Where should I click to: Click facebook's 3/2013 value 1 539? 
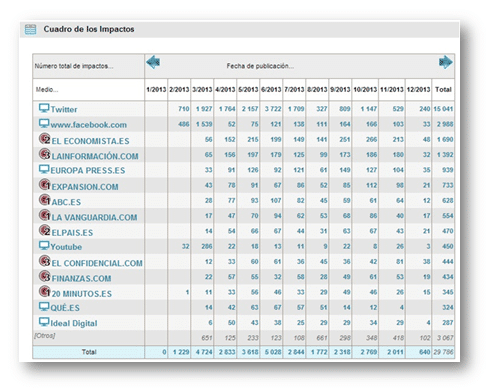pyautogui.click(x=204, y=124)
